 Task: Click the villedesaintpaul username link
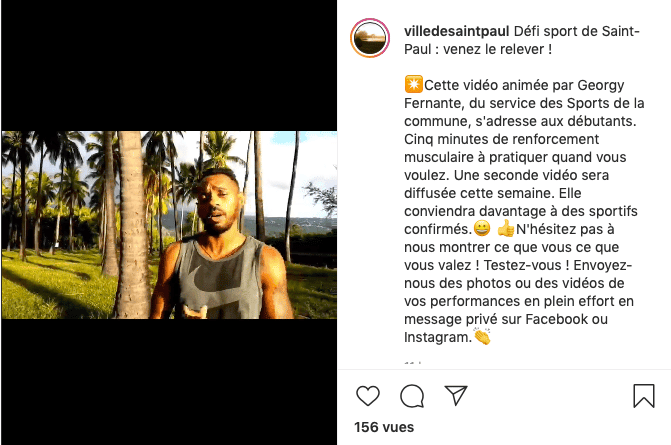pyautogui.click(x=457, y=31)
